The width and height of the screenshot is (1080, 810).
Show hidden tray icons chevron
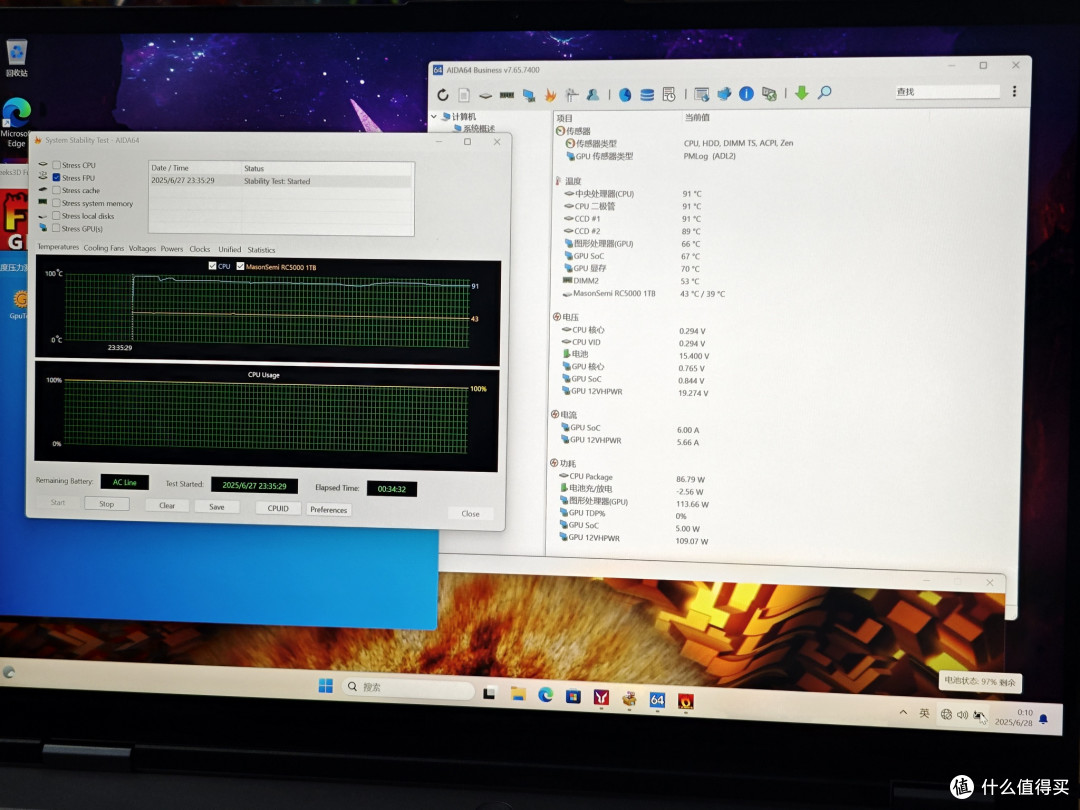[x=903, y=712]
